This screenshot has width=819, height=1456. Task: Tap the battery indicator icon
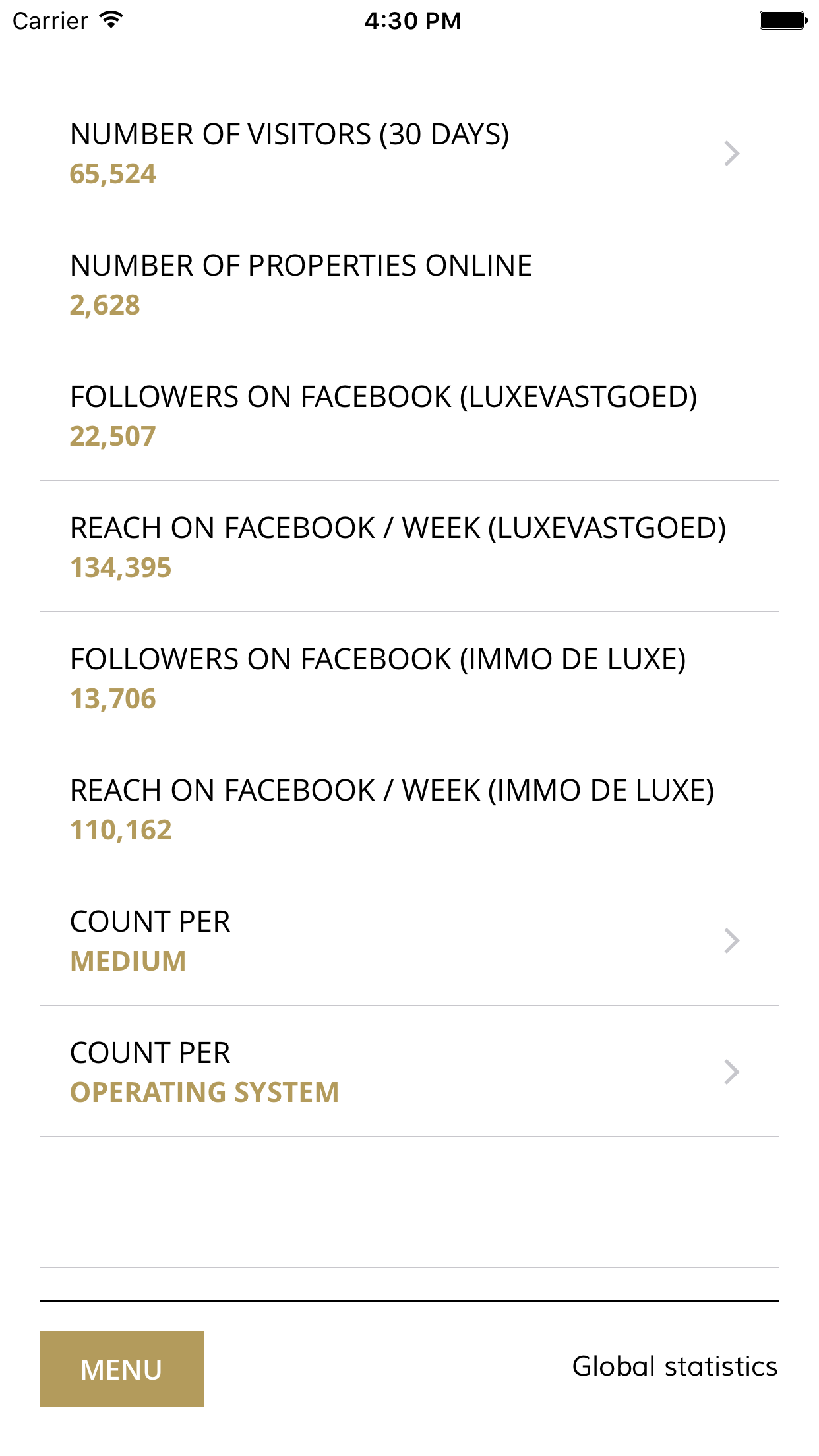click(783, 20)
